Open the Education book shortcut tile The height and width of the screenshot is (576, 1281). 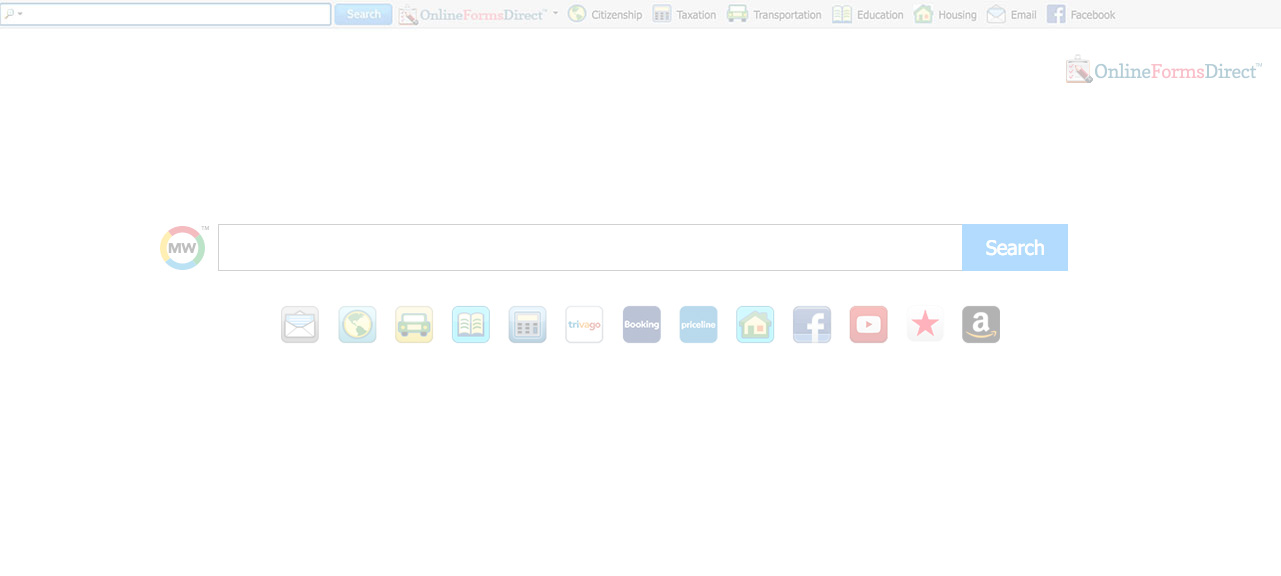pyautogui.click(x=471, y=325)
